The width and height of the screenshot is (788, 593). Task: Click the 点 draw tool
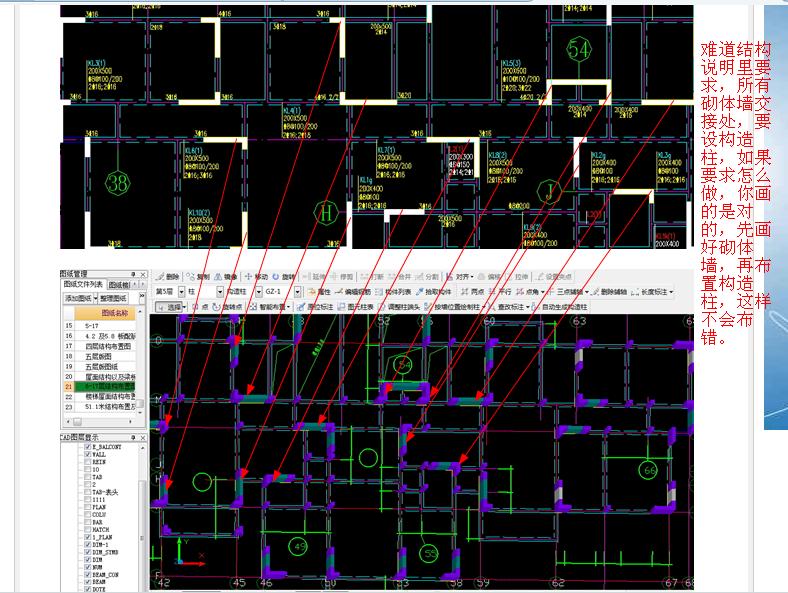pyautogui.click(x=200, y=307)
